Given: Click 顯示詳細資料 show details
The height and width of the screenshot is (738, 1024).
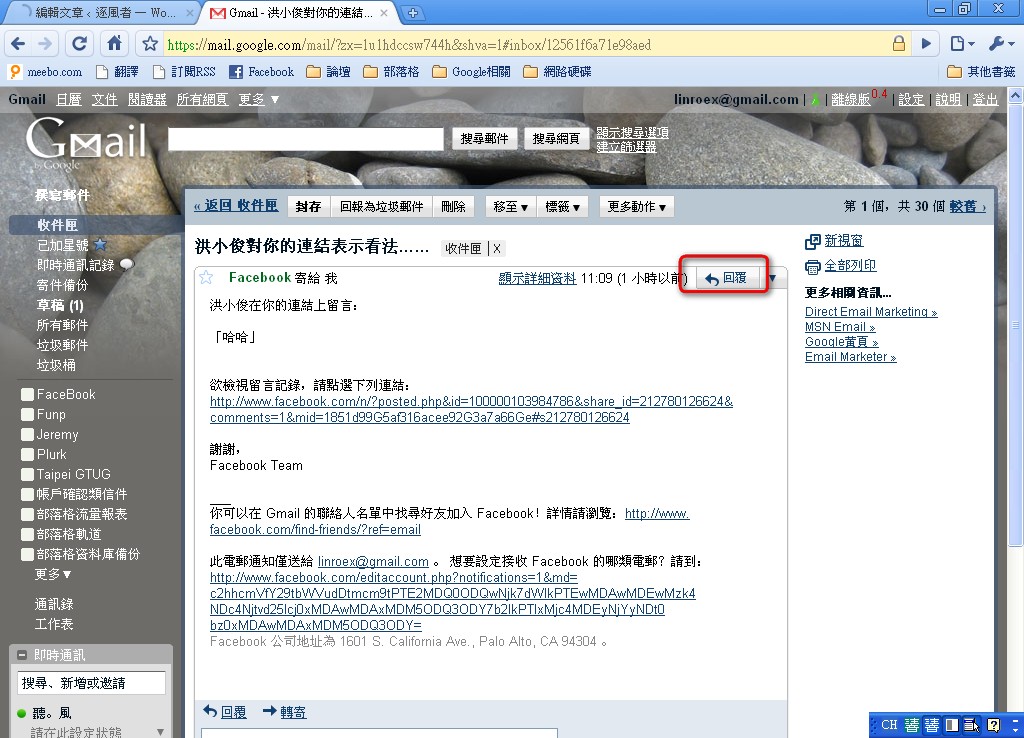Looking at the screenshot, I should coord(537,279).
